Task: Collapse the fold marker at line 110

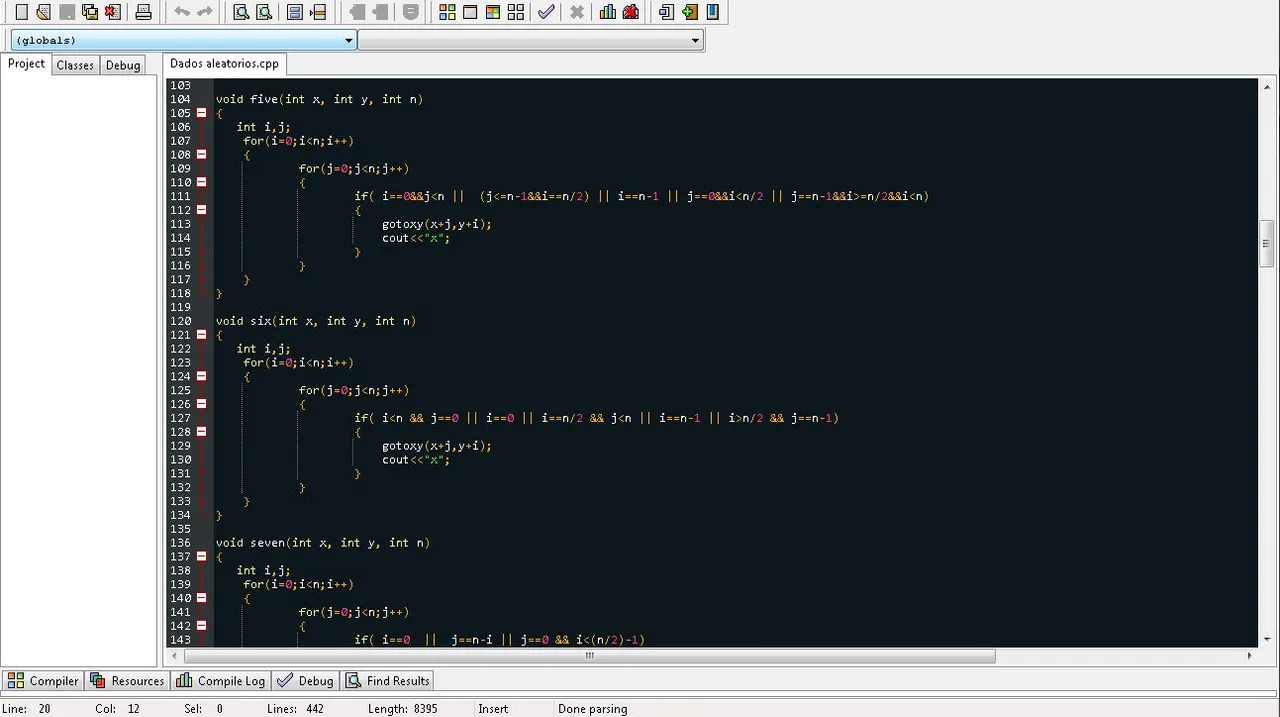Action: (x=201, y=182)
